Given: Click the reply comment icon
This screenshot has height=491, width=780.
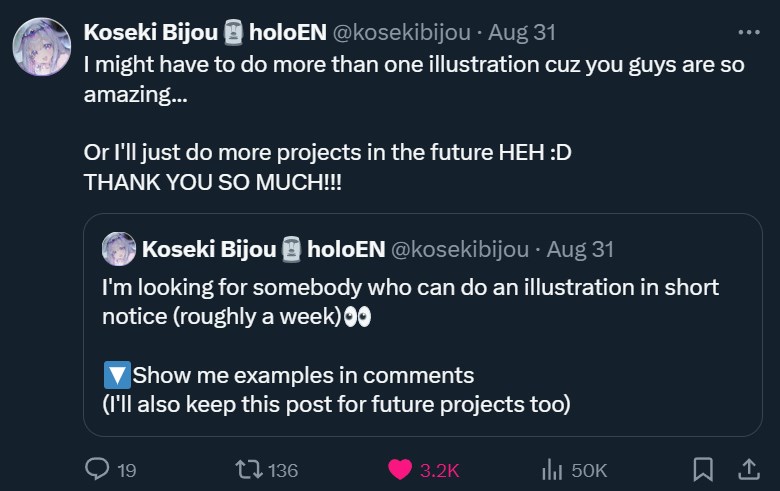Looking at the screenshot, I should coord(97,469).
